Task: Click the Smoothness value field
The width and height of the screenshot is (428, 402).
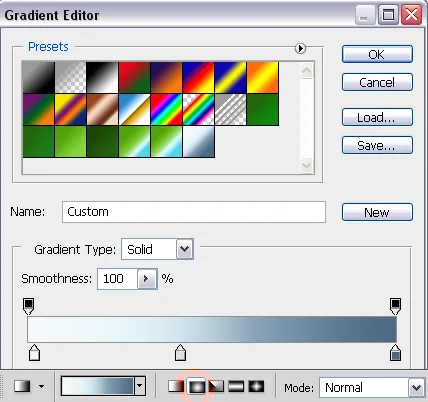Action: (117, 279)
